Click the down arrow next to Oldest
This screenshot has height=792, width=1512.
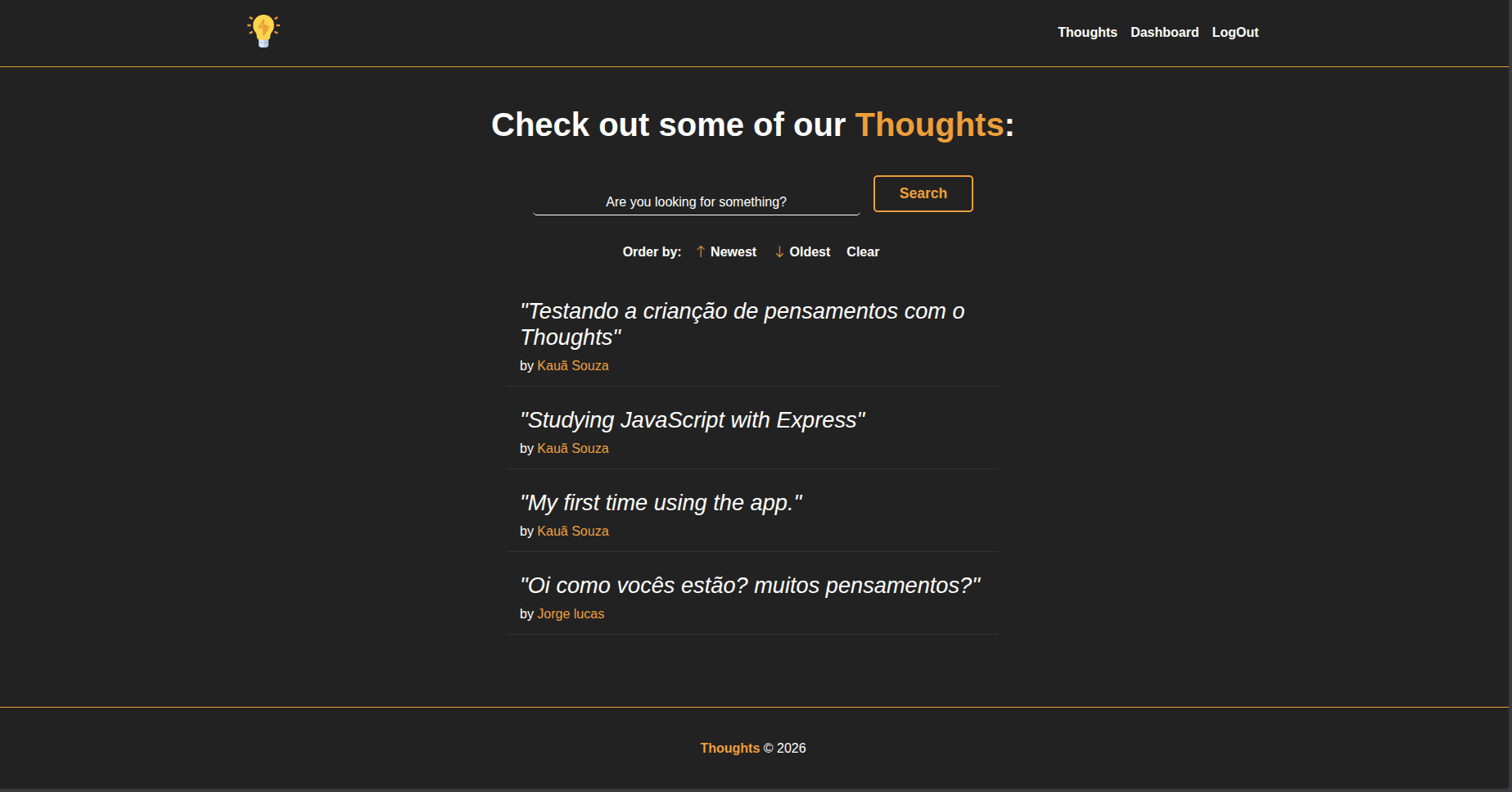(779, 251)
